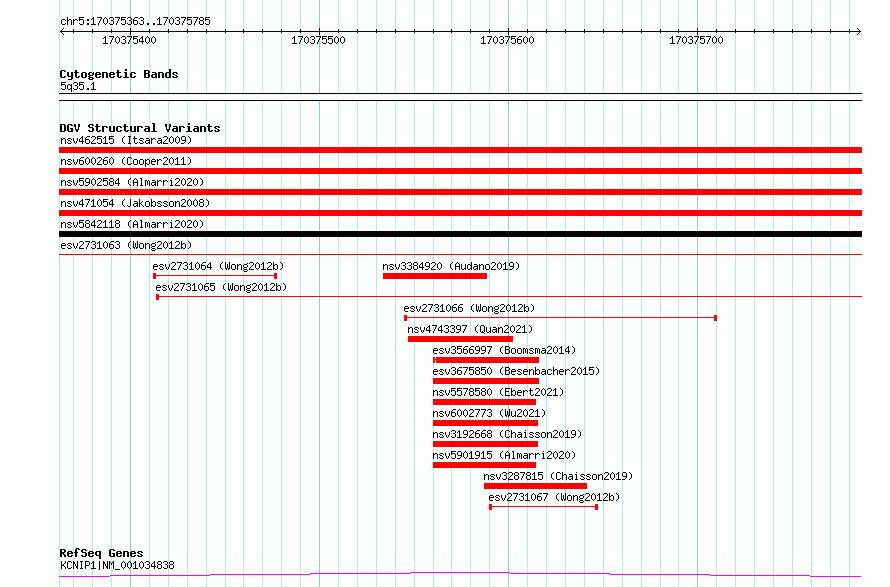Click the esv3675850 red bar
890x587 pixels.
point(486,381)
